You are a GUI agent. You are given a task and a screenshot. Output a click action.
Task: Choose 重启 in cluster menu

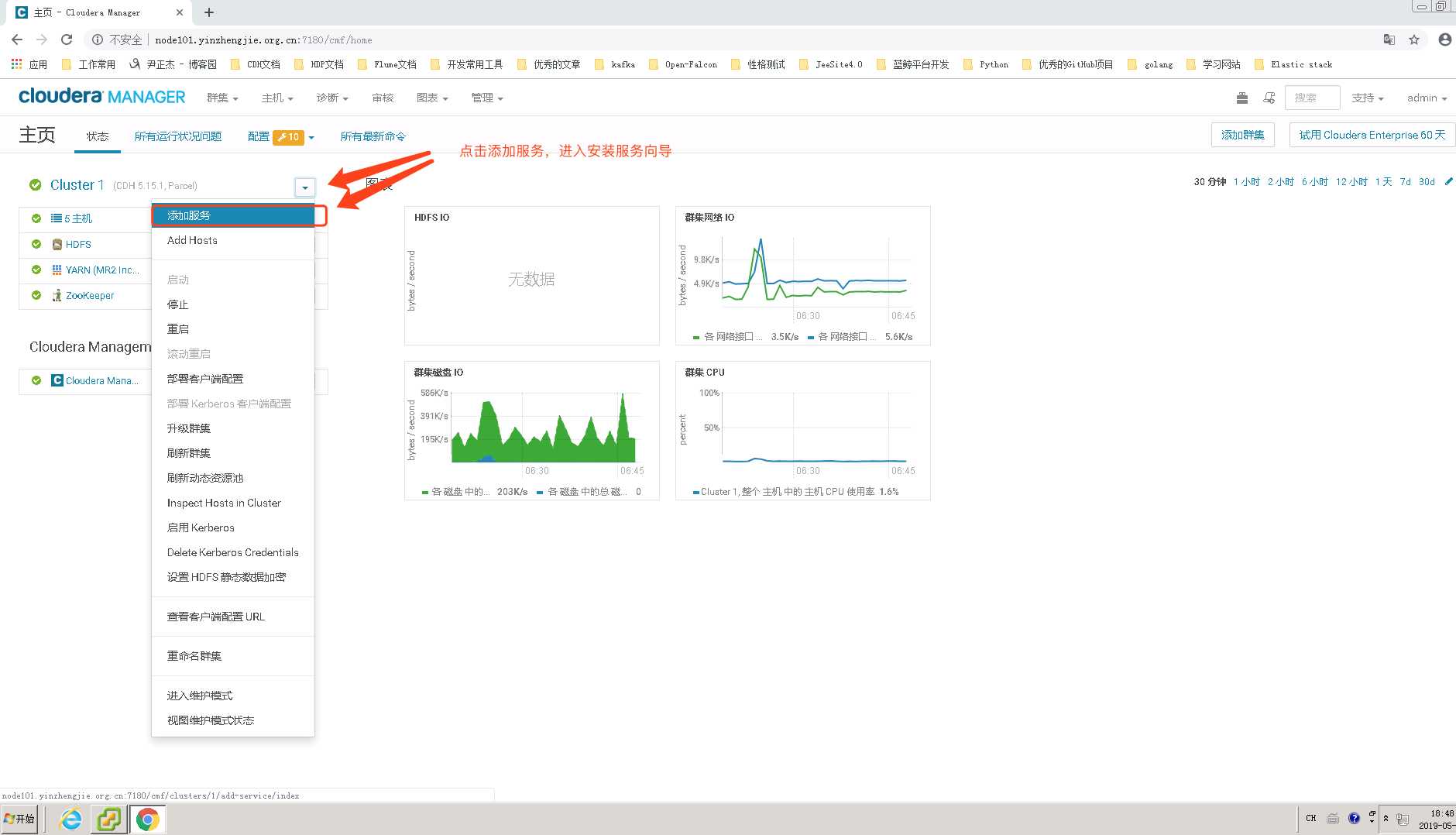click(x=233, y=329)
